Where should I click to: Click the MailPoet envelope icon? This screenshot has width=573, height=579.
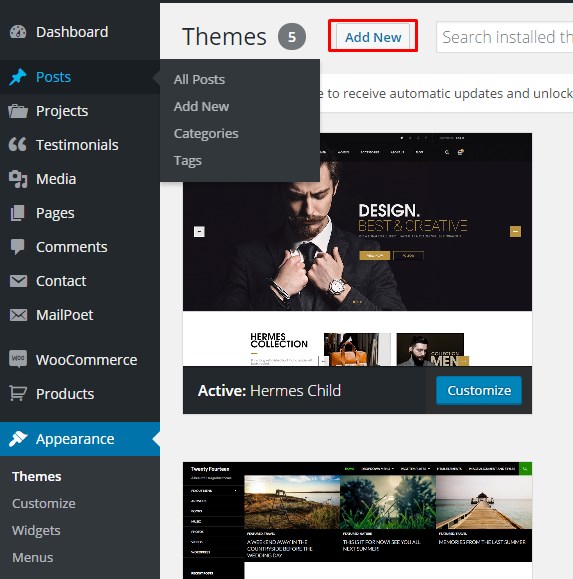pos(18,315)
